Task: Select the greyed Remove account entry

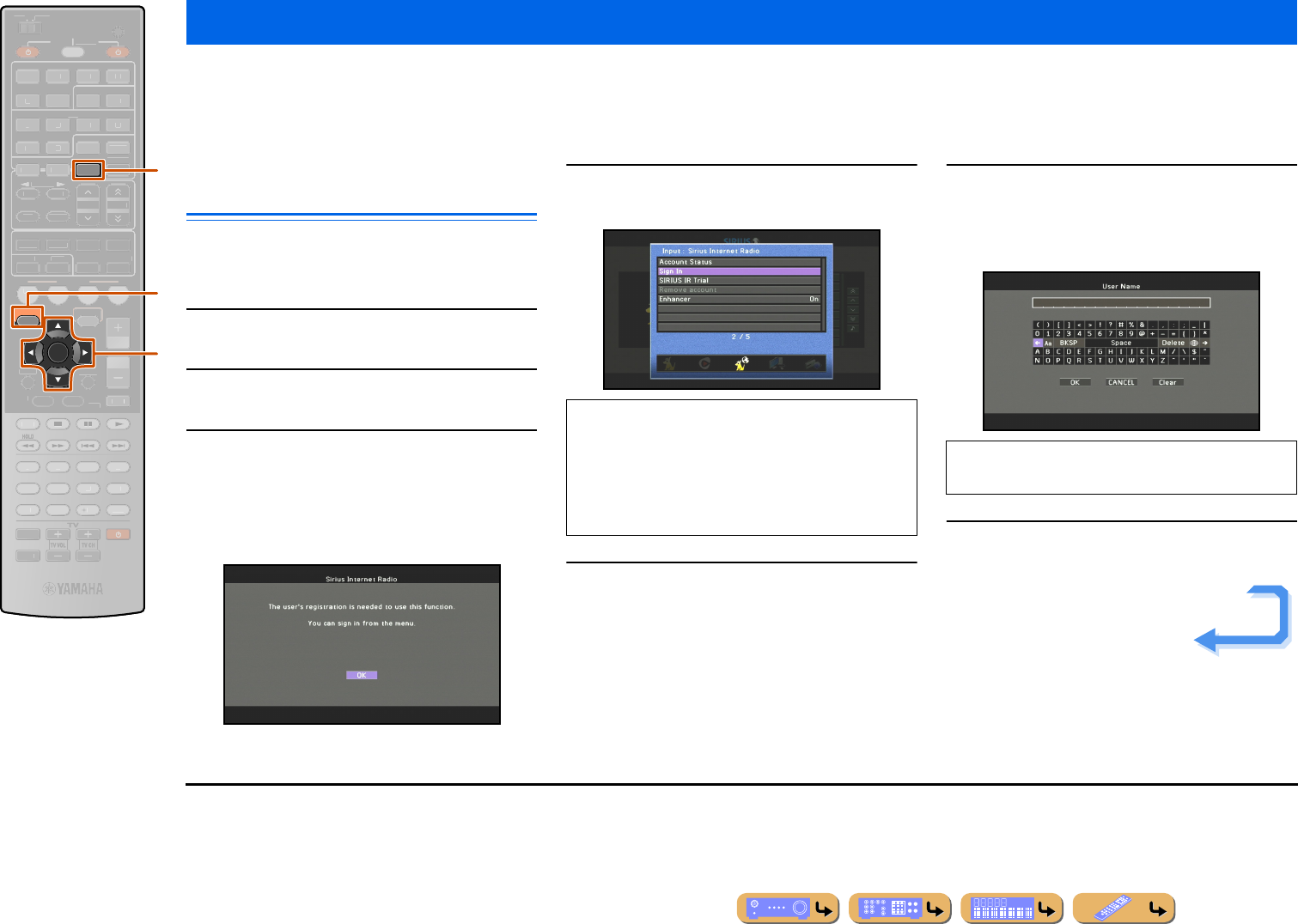Action: point(739,290)
